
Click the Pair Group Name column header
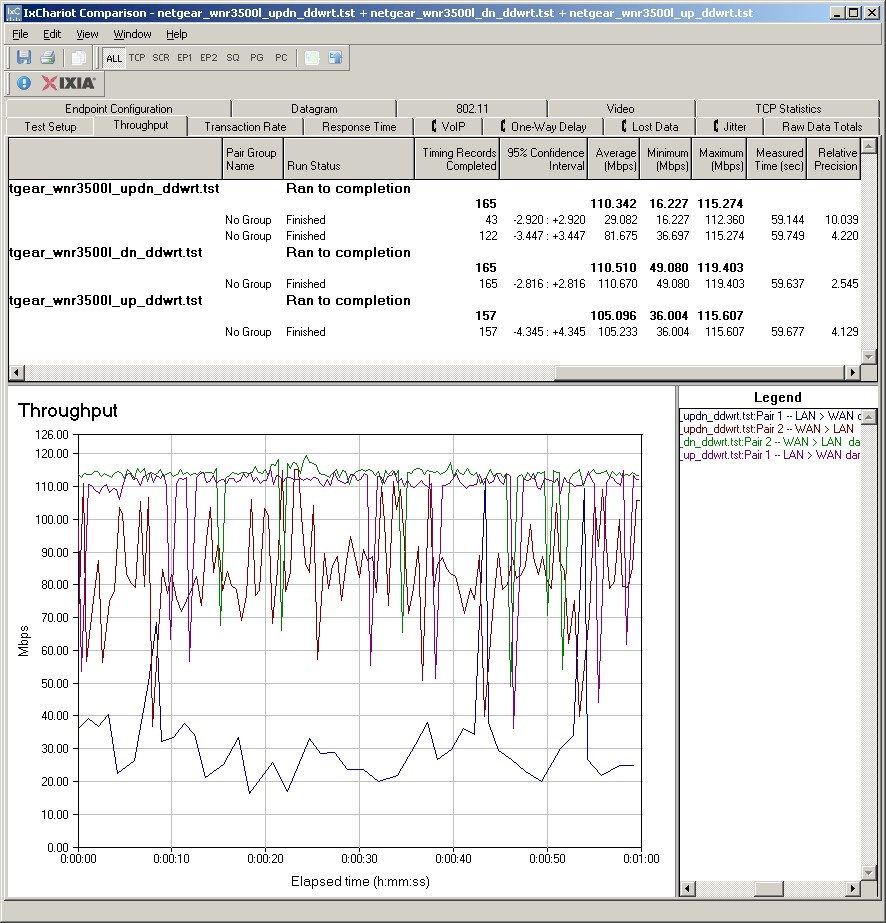(253, 159)
